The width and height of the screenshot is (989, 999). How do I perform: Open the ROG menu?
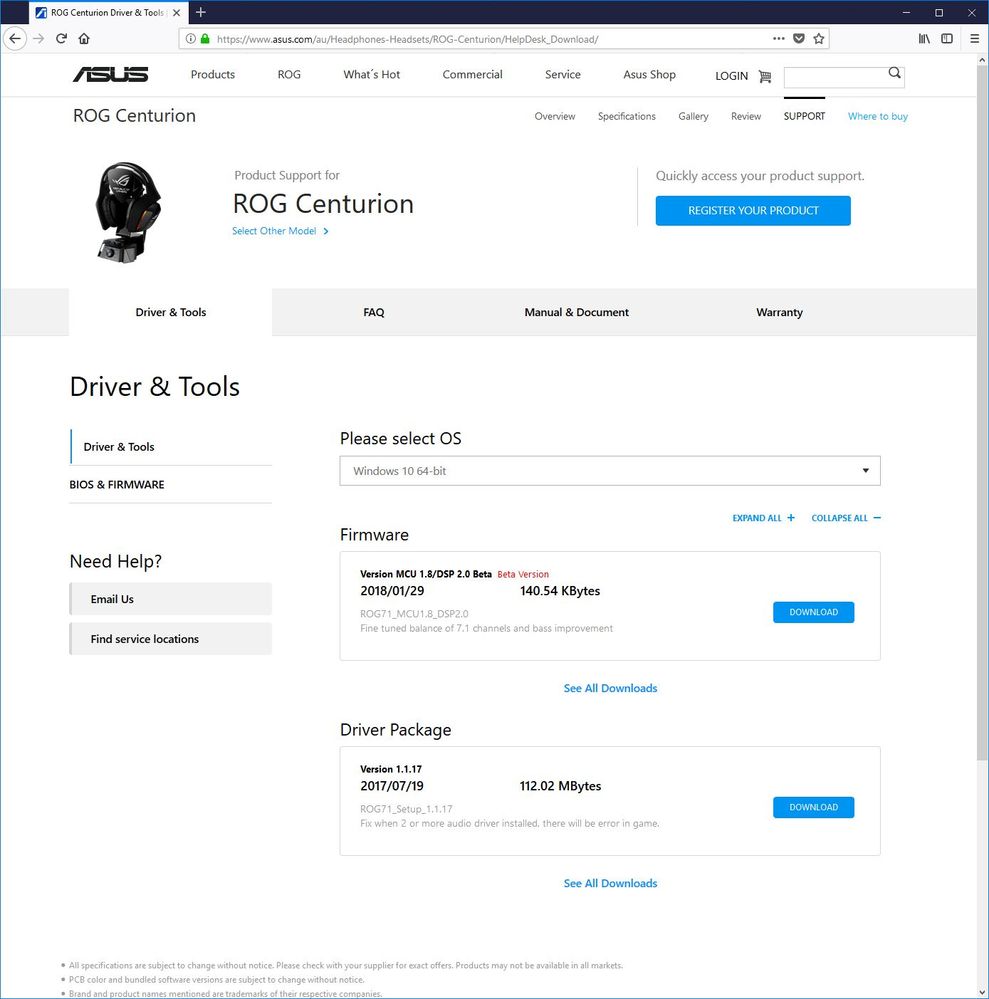(289, 75)
